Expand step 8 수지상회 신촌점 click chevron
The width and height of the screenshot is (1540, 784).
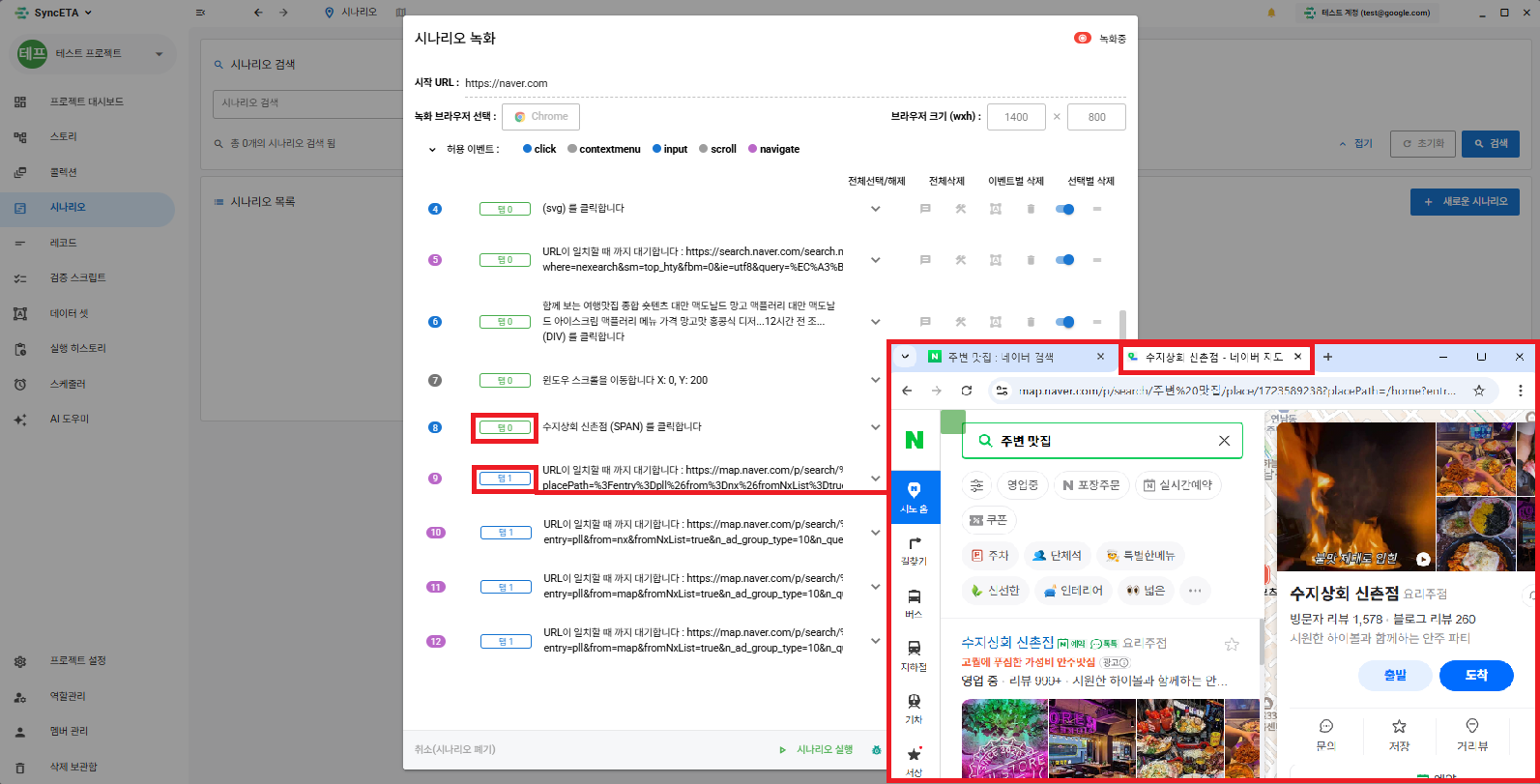pos(876,427)
